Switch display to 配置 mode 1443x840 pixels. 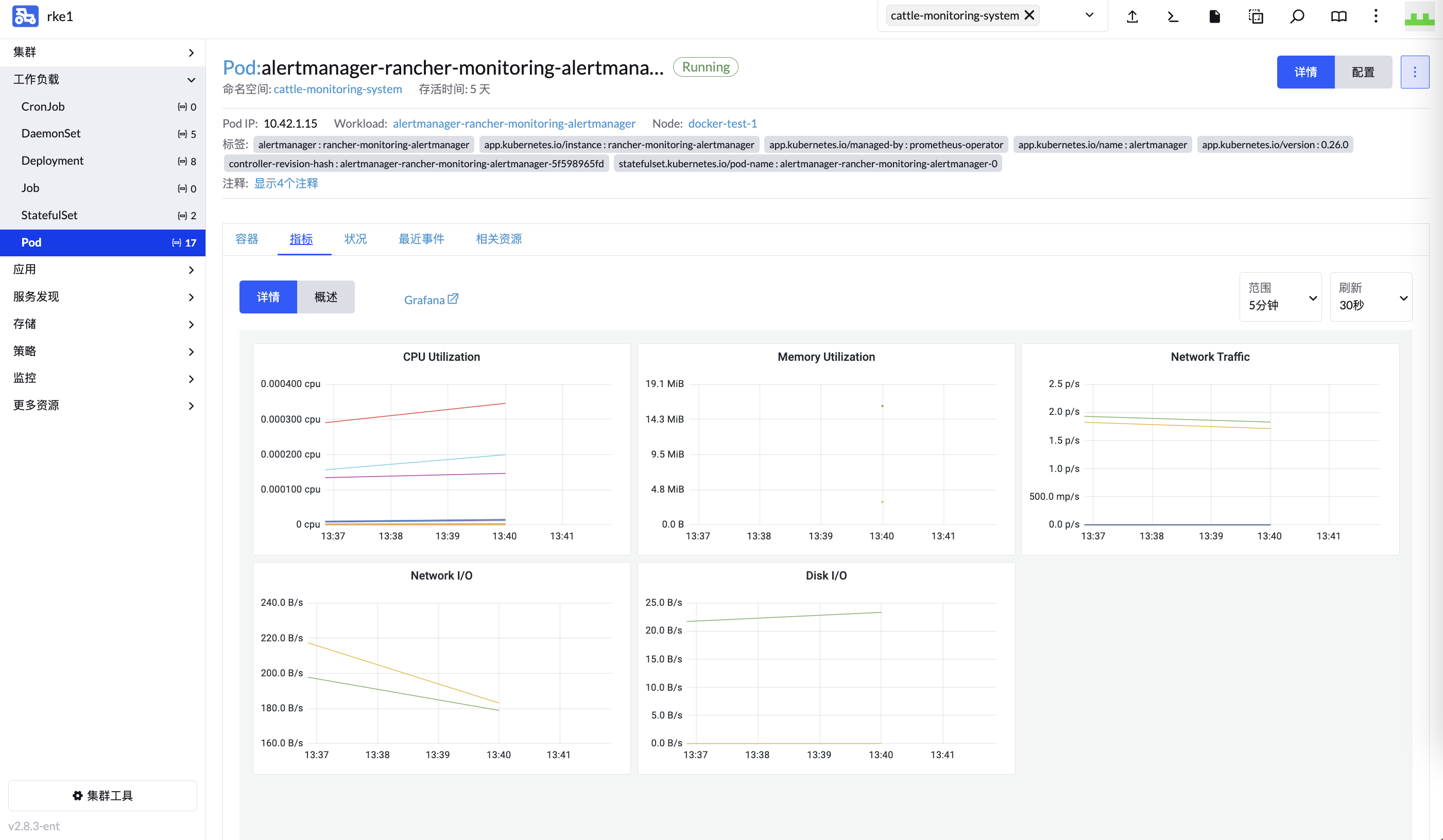tap(1362, 72)
